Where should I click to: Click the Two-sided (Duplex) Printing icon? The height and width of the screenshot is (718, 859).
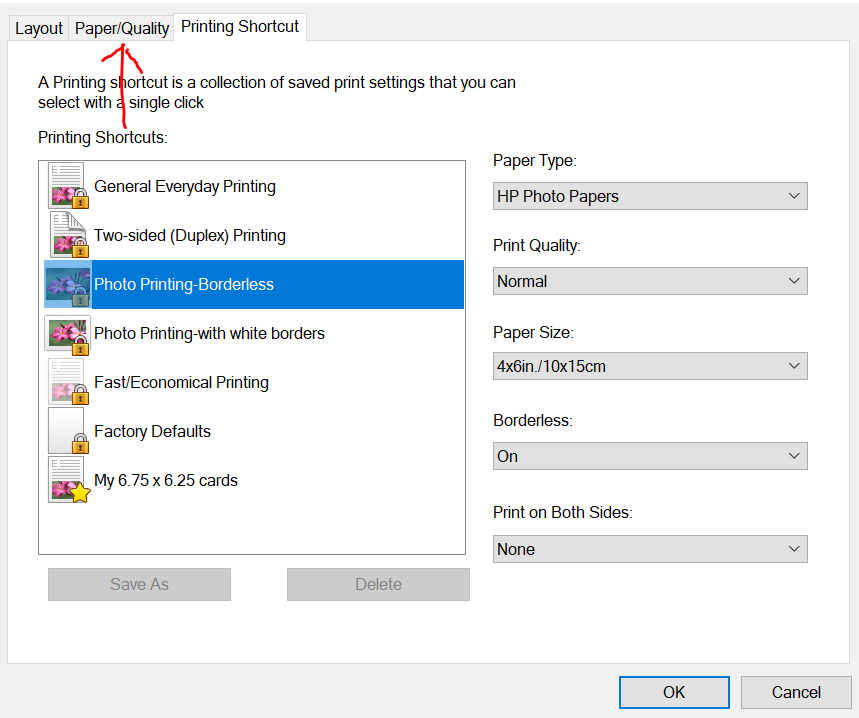pos(68,236)
